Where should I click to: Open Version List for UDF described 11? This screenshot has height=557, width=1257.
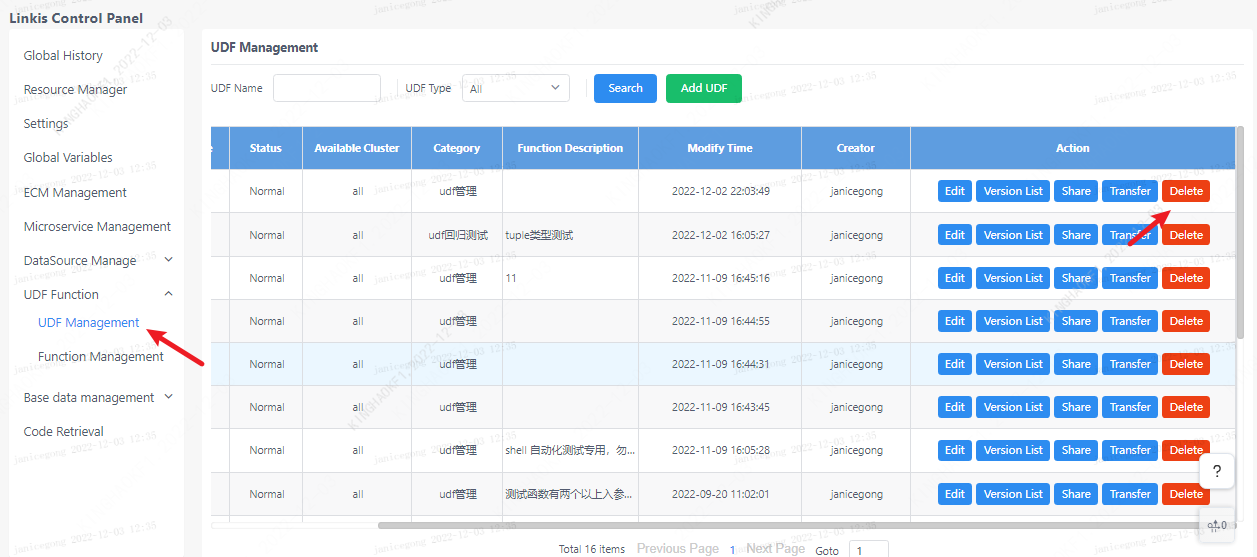coord(1012,278)
